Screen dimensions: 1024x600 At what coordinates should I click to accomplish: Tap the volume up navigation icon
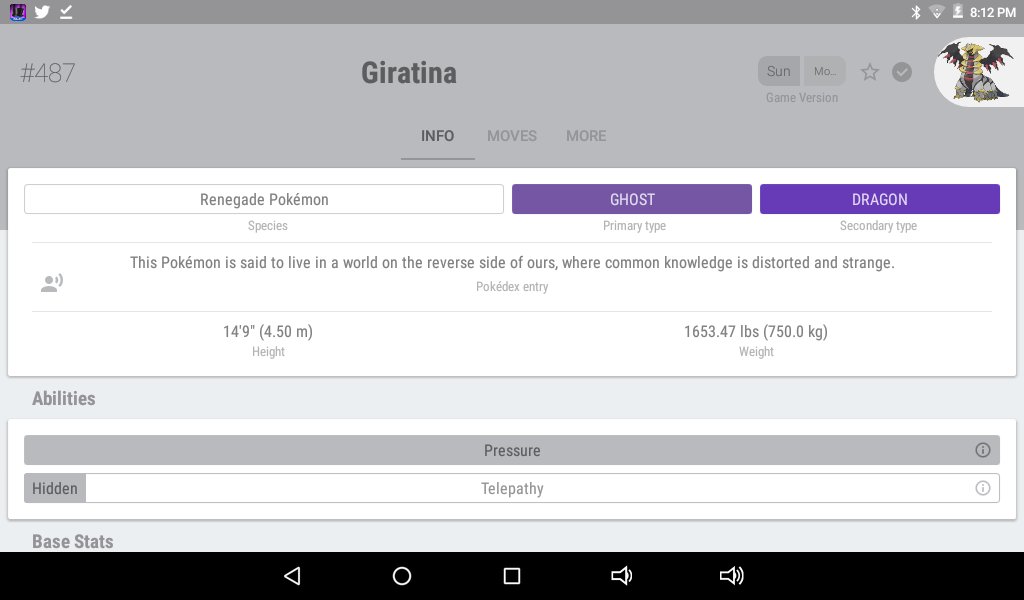point(731,576)
